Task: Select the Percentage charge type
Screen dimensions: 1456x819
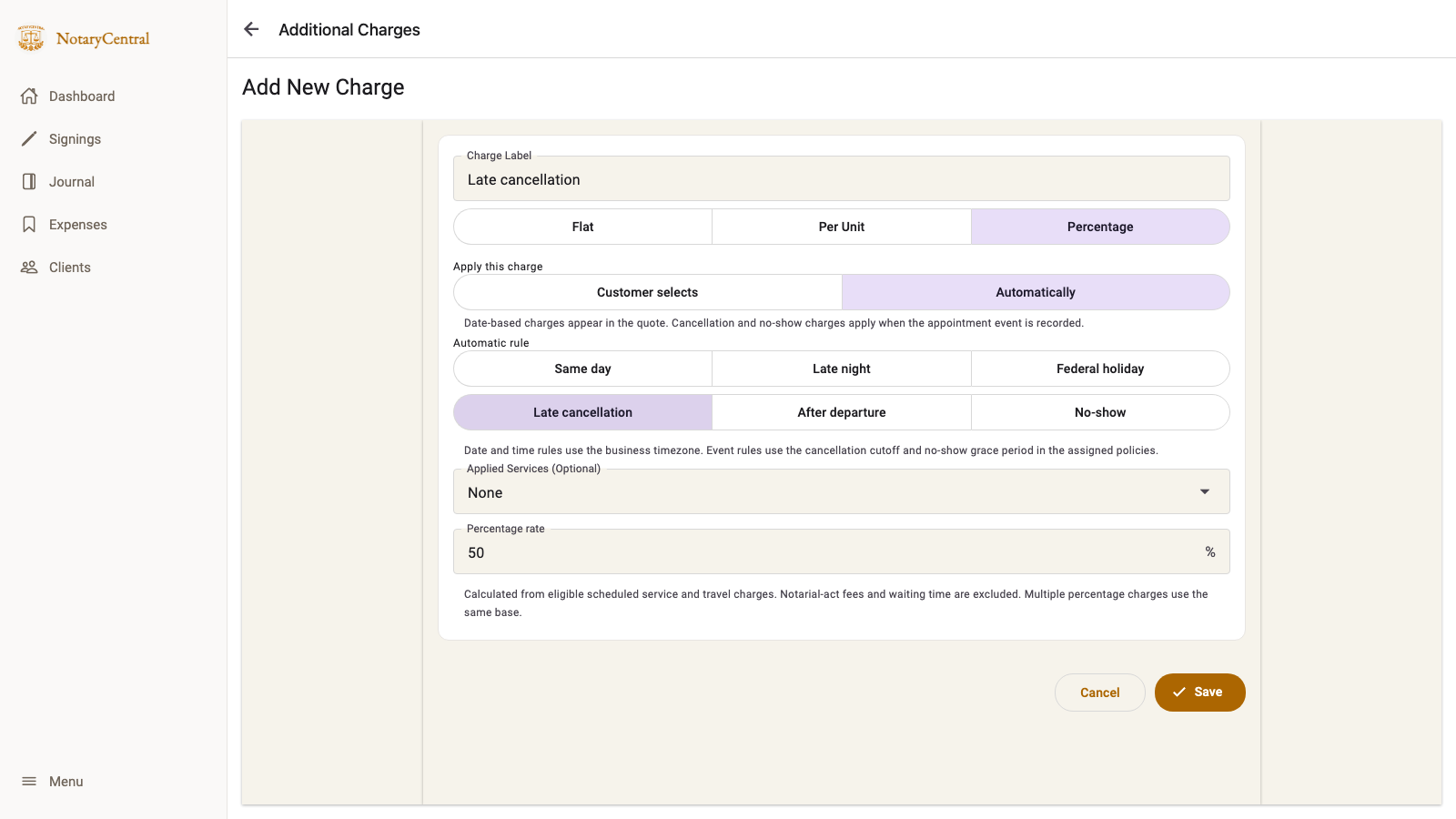Action: 1100,227
